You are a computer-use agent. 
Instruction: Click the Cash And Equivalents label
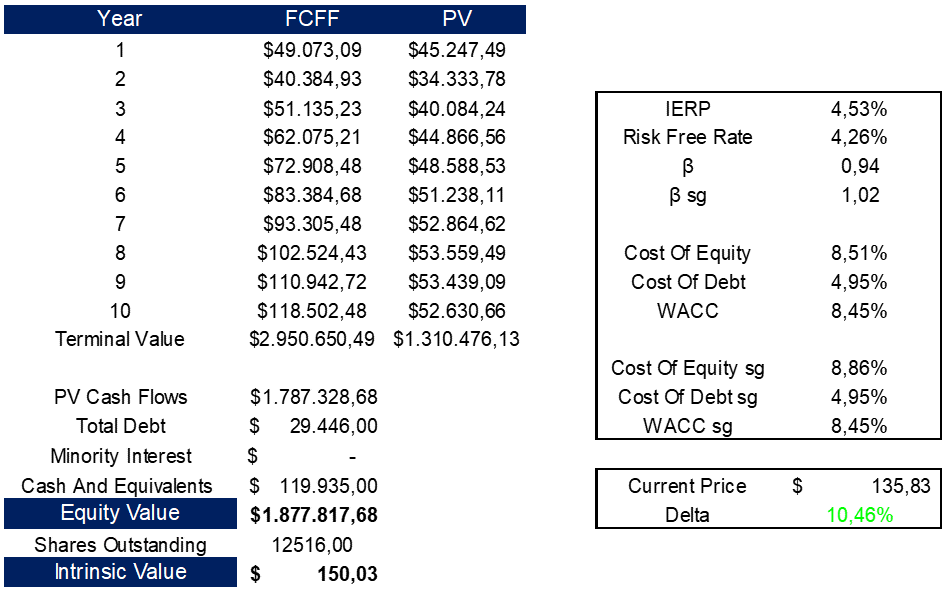[118, 486]
